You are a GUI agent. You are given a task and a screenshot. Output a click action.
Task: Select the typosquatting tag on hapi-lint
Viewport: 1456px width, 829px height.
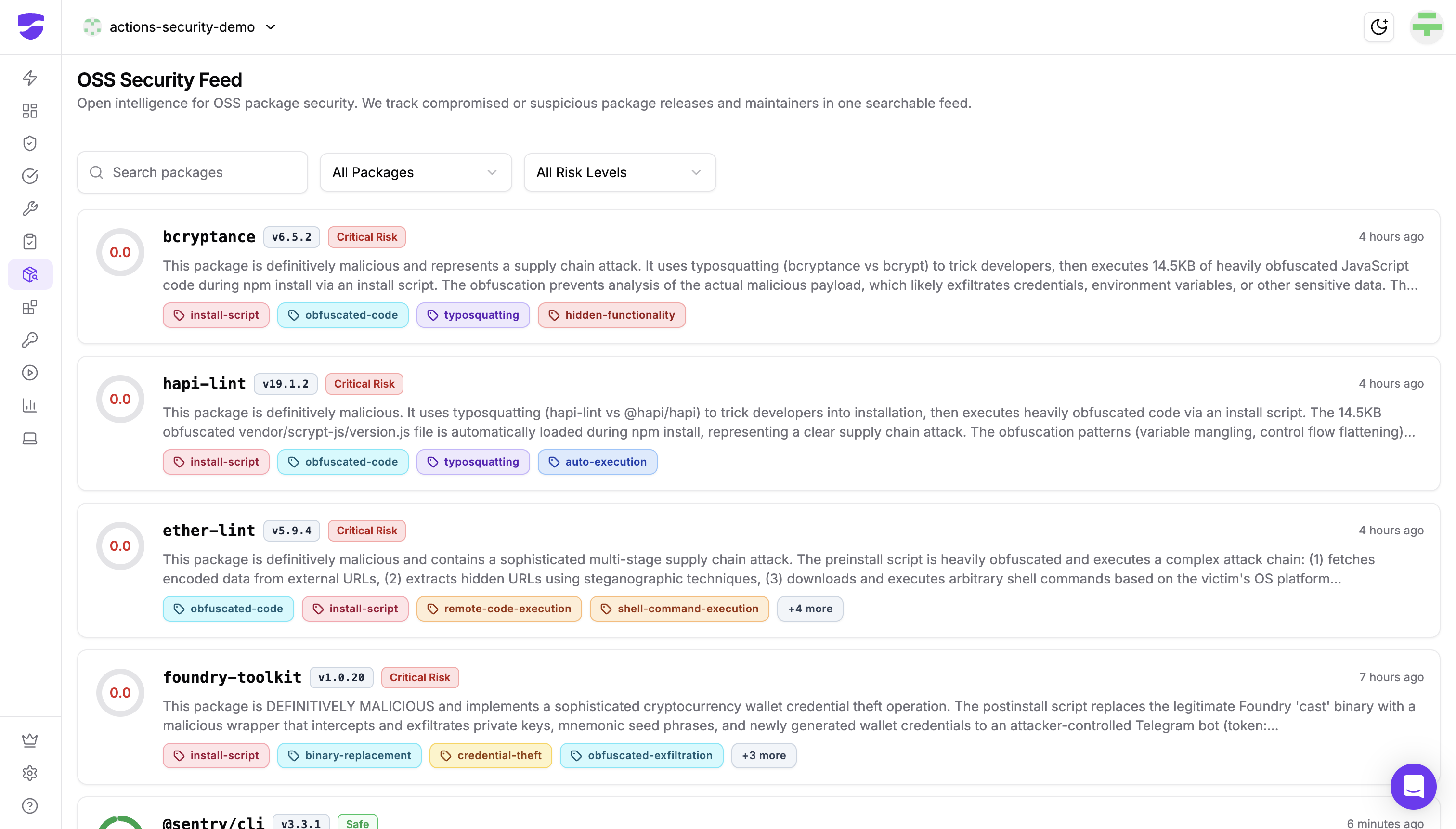(473, 462)
